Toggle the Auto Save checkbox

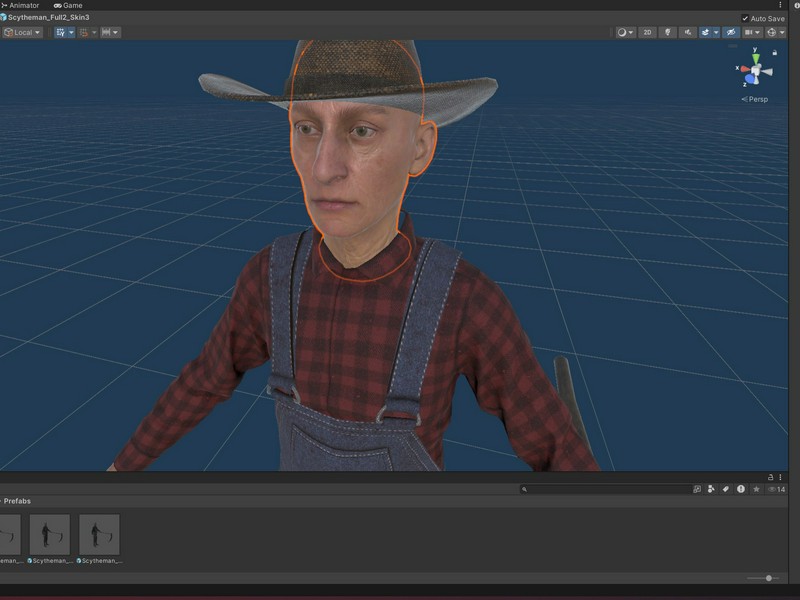745,18
